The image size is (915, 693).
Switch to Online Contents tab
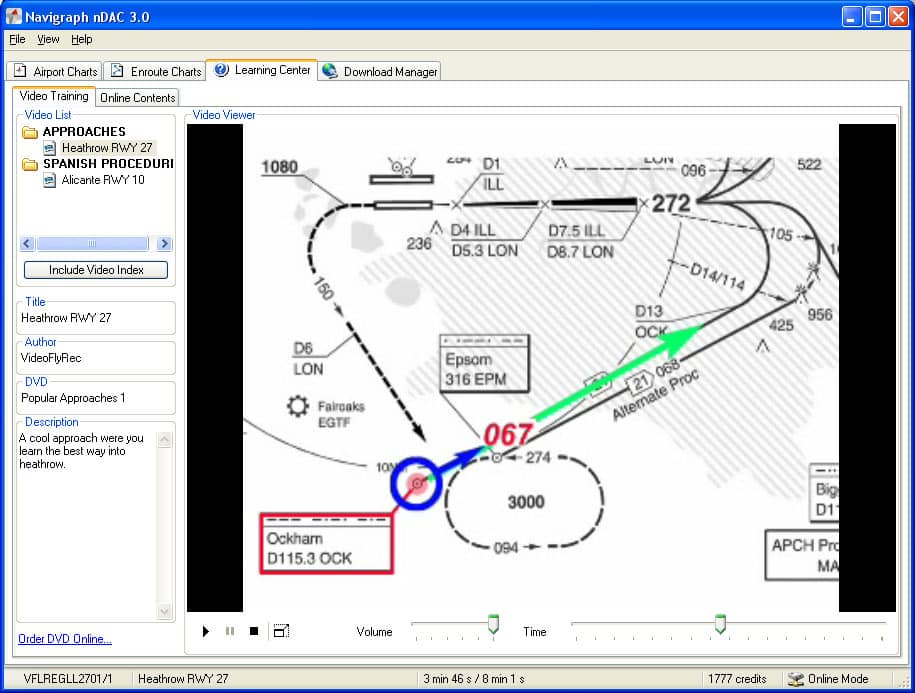[138, 97]
